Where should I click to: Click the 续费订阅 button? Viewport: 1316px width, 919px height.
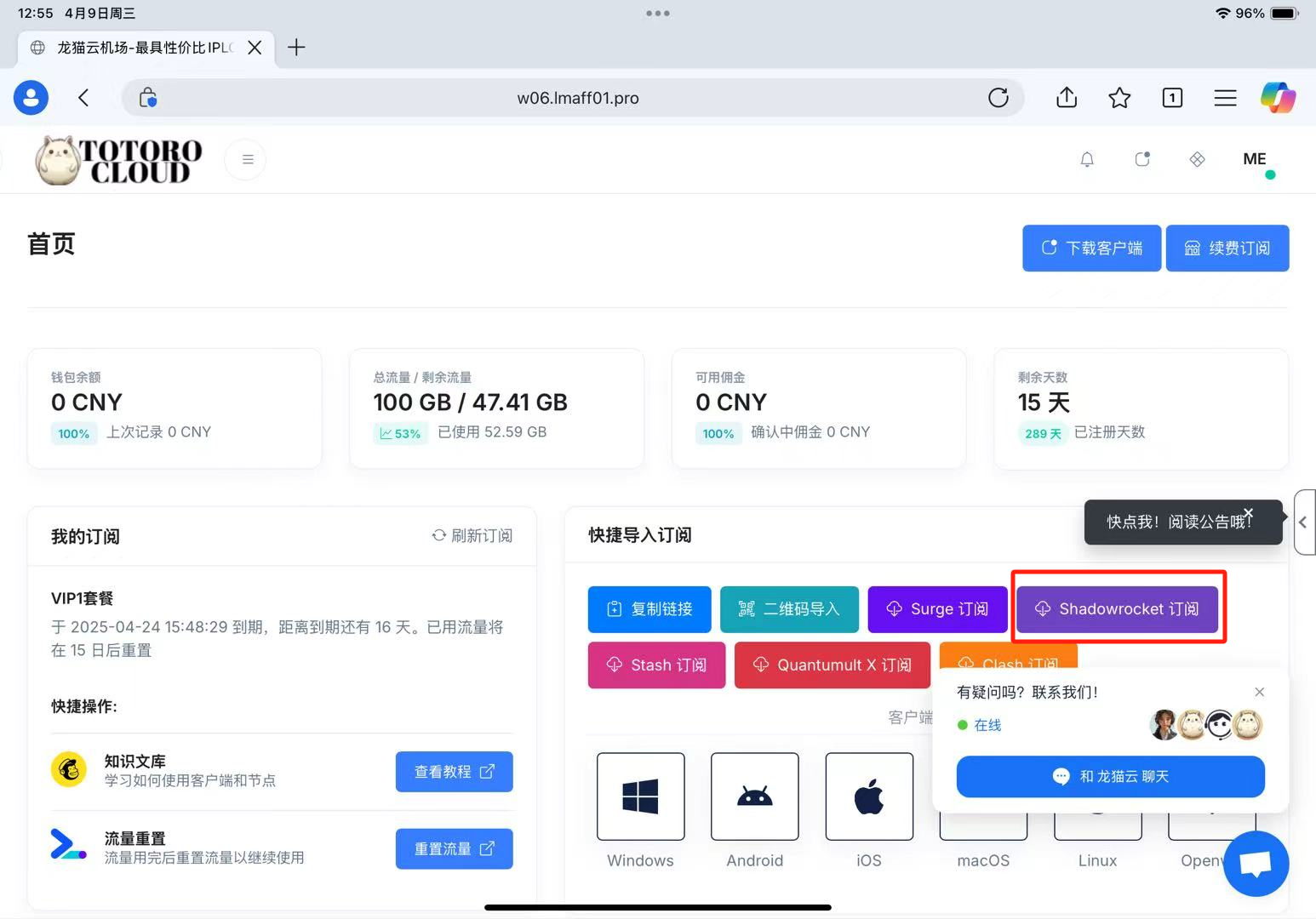[x=1227, y=248]
